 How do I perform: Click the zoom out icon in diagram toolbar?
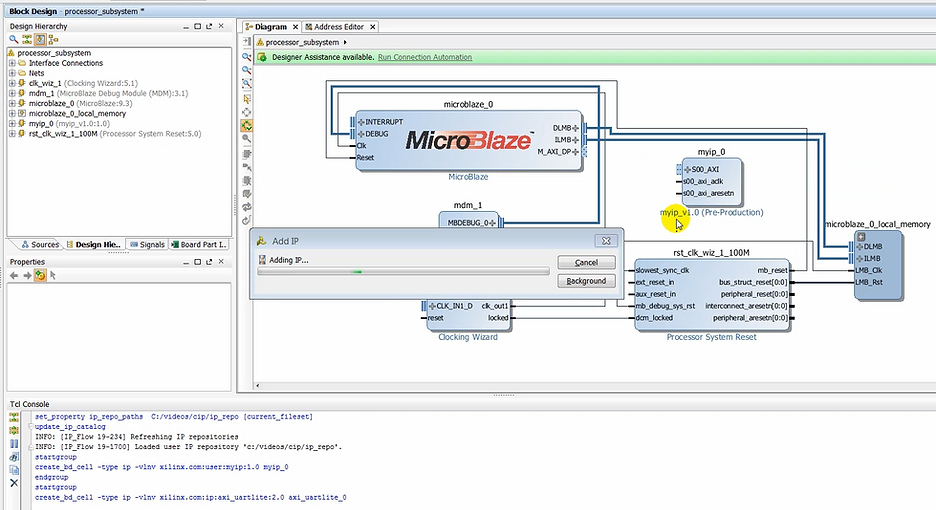click(246, 71)
